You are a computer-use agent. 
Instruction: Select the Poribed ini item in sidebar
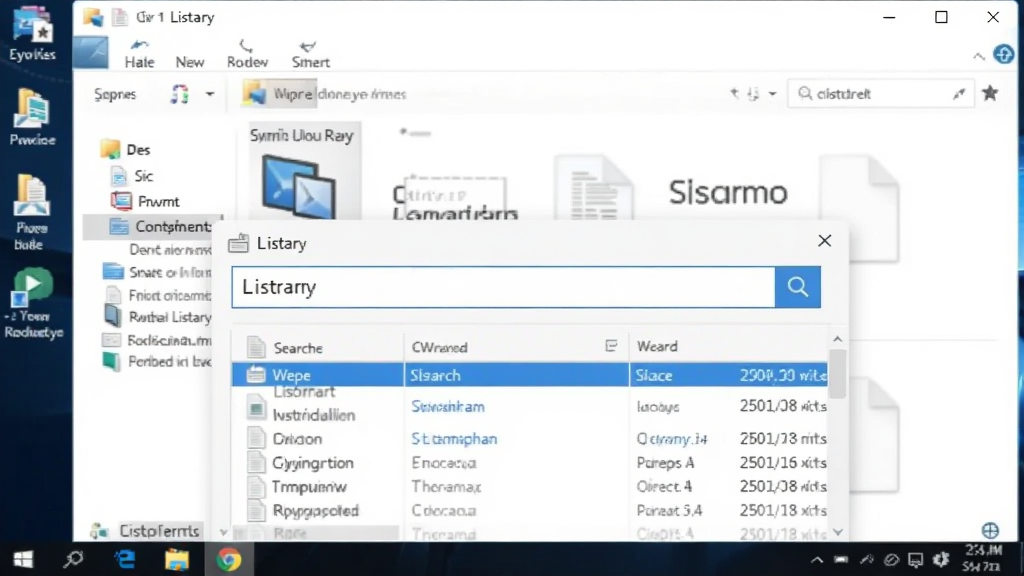pyautogui.click(x=157, y=361)
